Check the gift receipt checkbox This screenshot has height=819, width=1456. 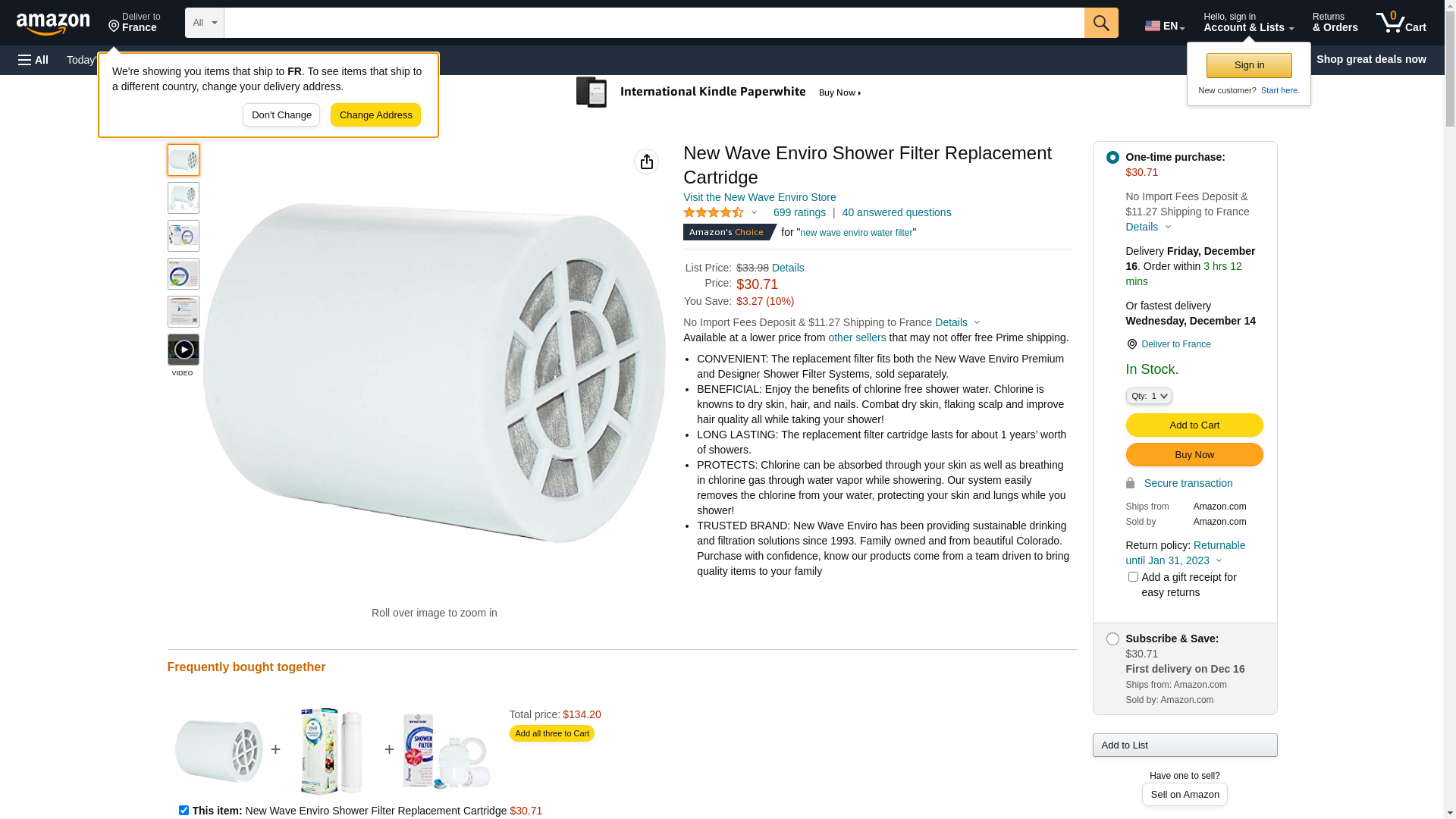[x=1133, y=577]
